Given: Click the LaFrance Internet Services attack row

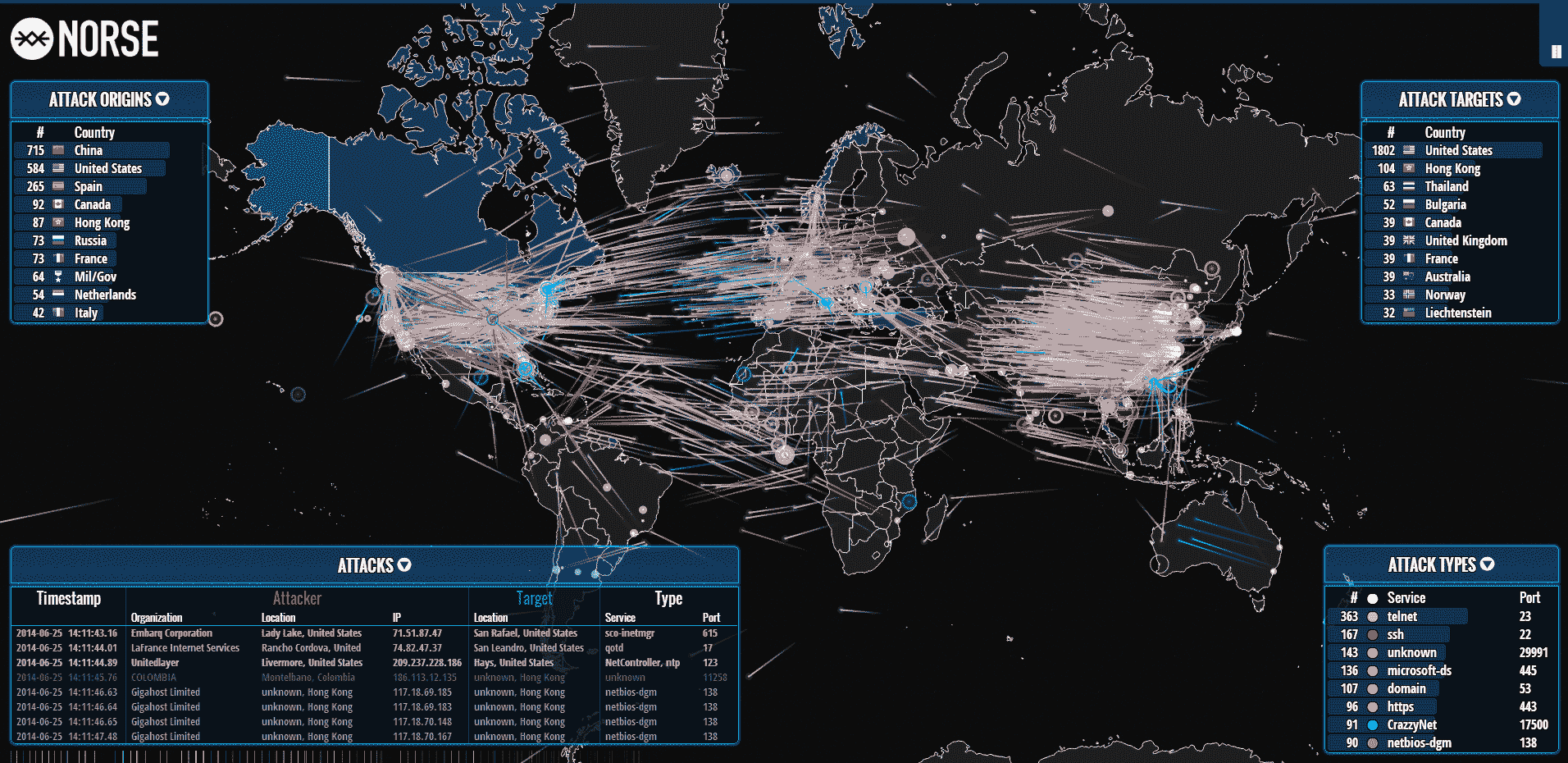Looking at the screenshot, I should 375,648.
